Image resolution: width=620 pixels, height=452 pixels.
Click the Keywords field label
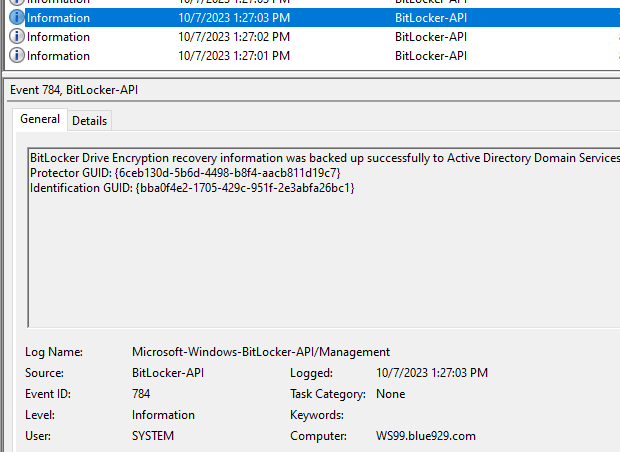click(317, 415)
